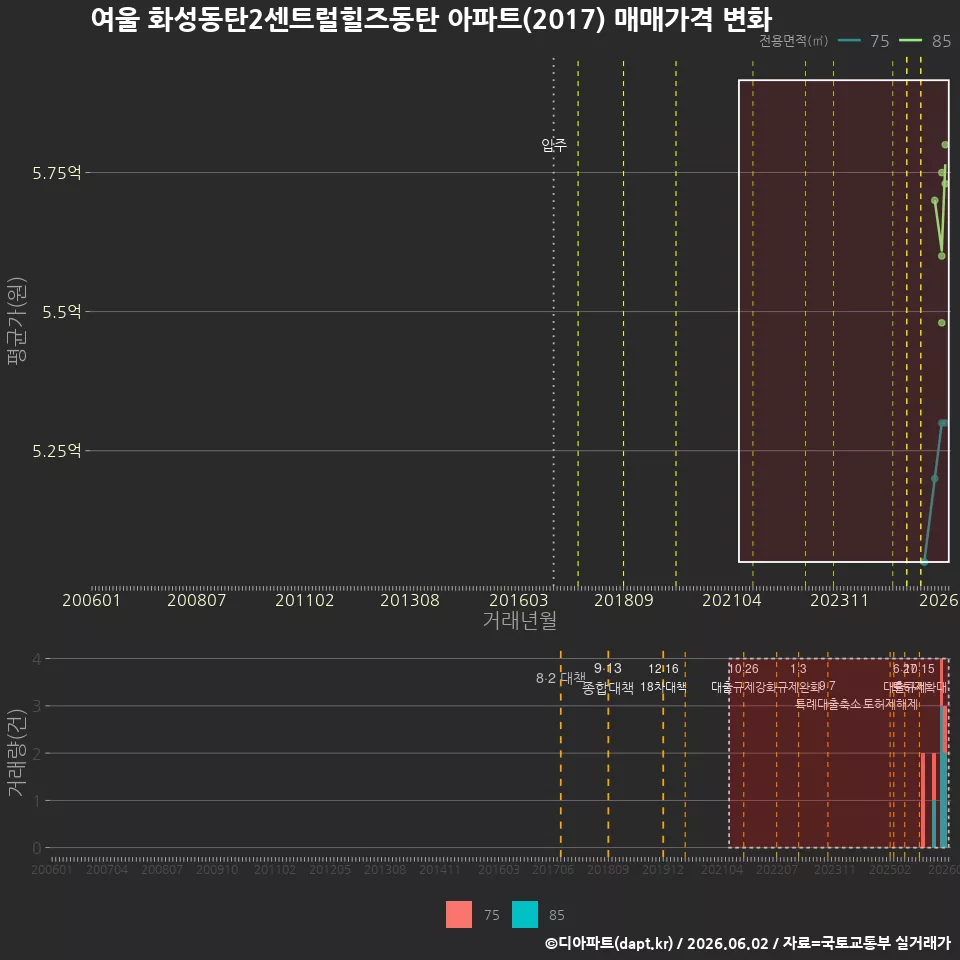Click 201102 on the price chart x-axis

[304, 600]
